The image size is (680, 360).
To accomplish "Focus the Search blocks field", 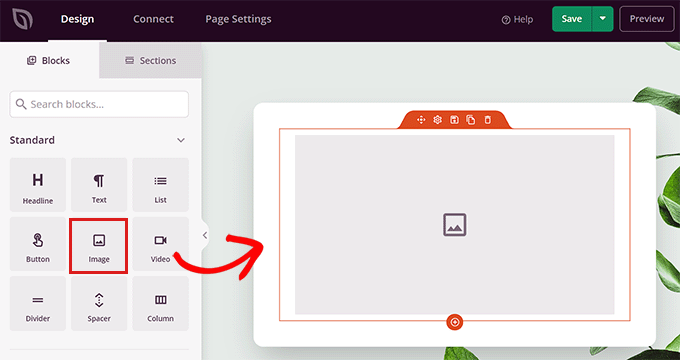I will [x=99, y=104].
